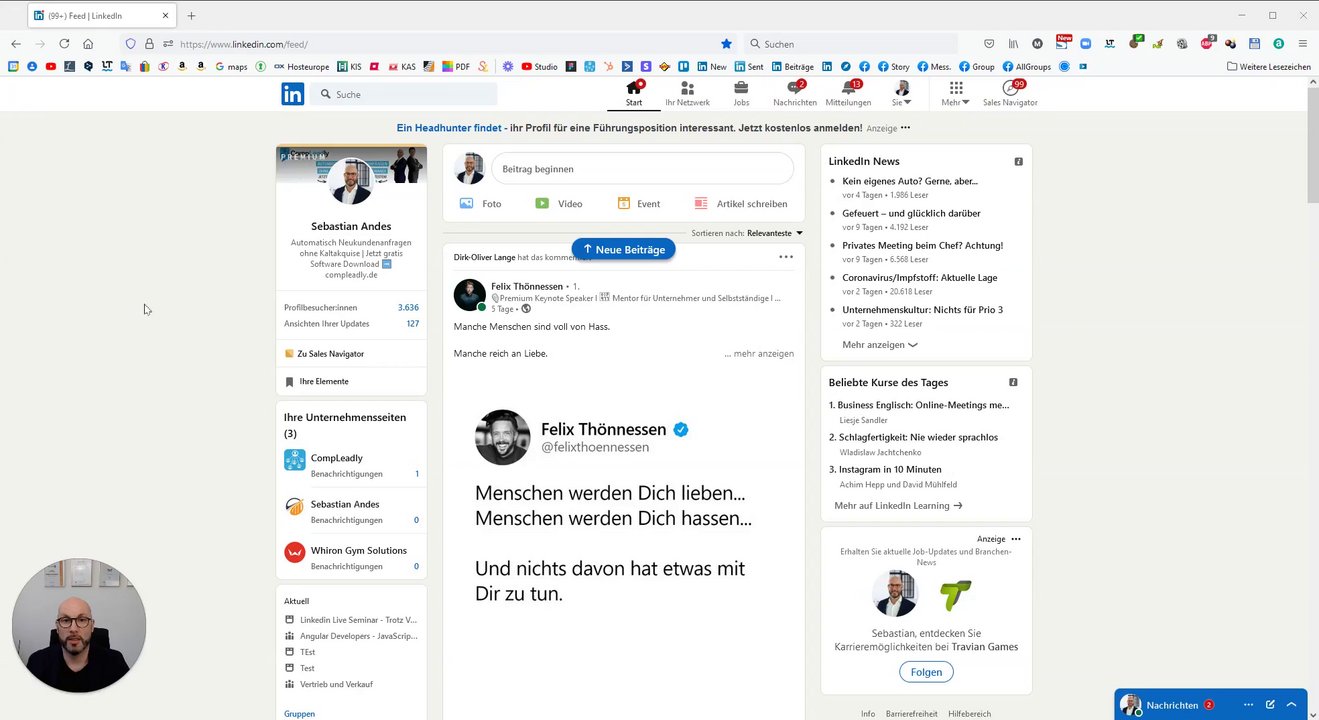Expand LinkedIn News with Mehr anzeigen
This screenshot has height=720, width=1319.
pyautogui.click(x=880, y=345)
